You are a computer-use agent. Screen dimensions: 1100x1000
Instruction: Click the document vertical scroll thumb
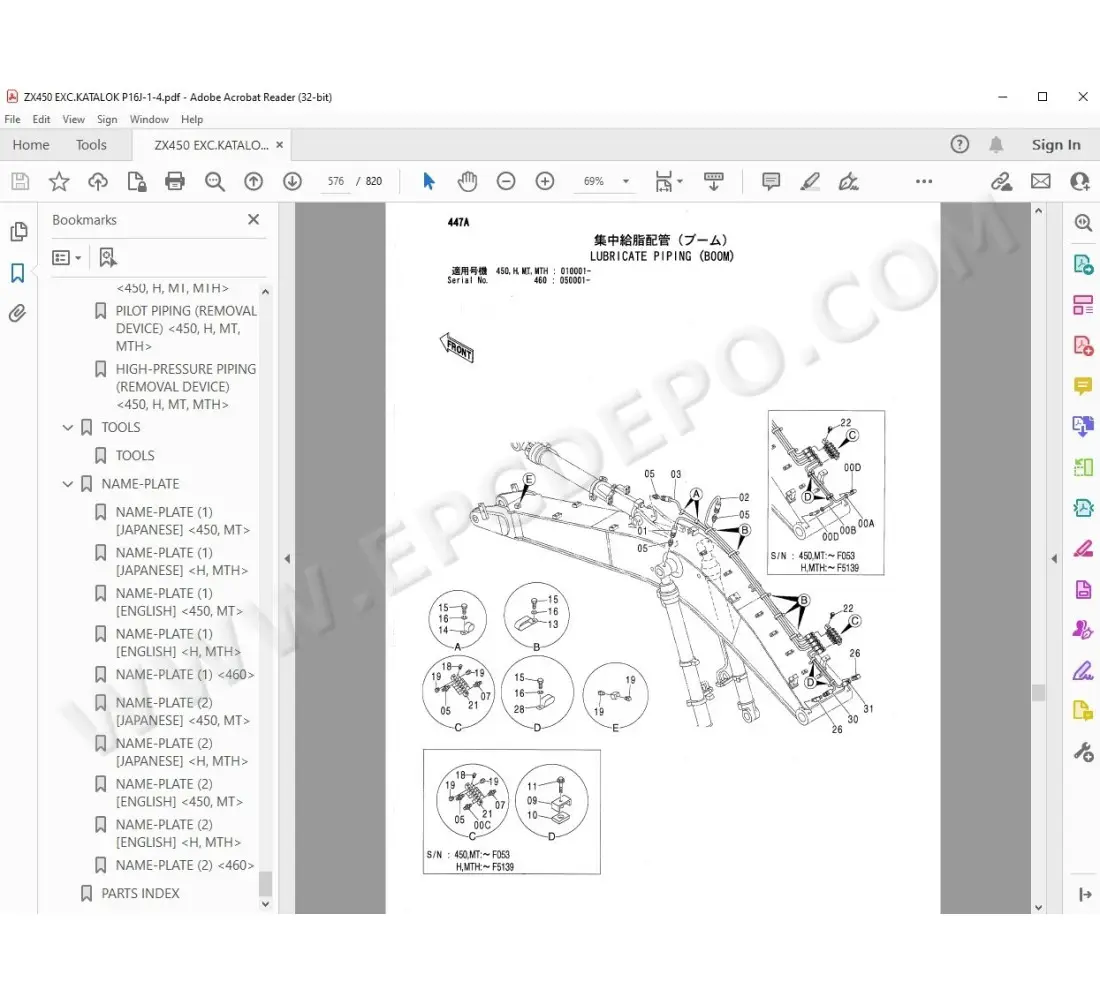pyautogui.click(x=1038, y=693)
